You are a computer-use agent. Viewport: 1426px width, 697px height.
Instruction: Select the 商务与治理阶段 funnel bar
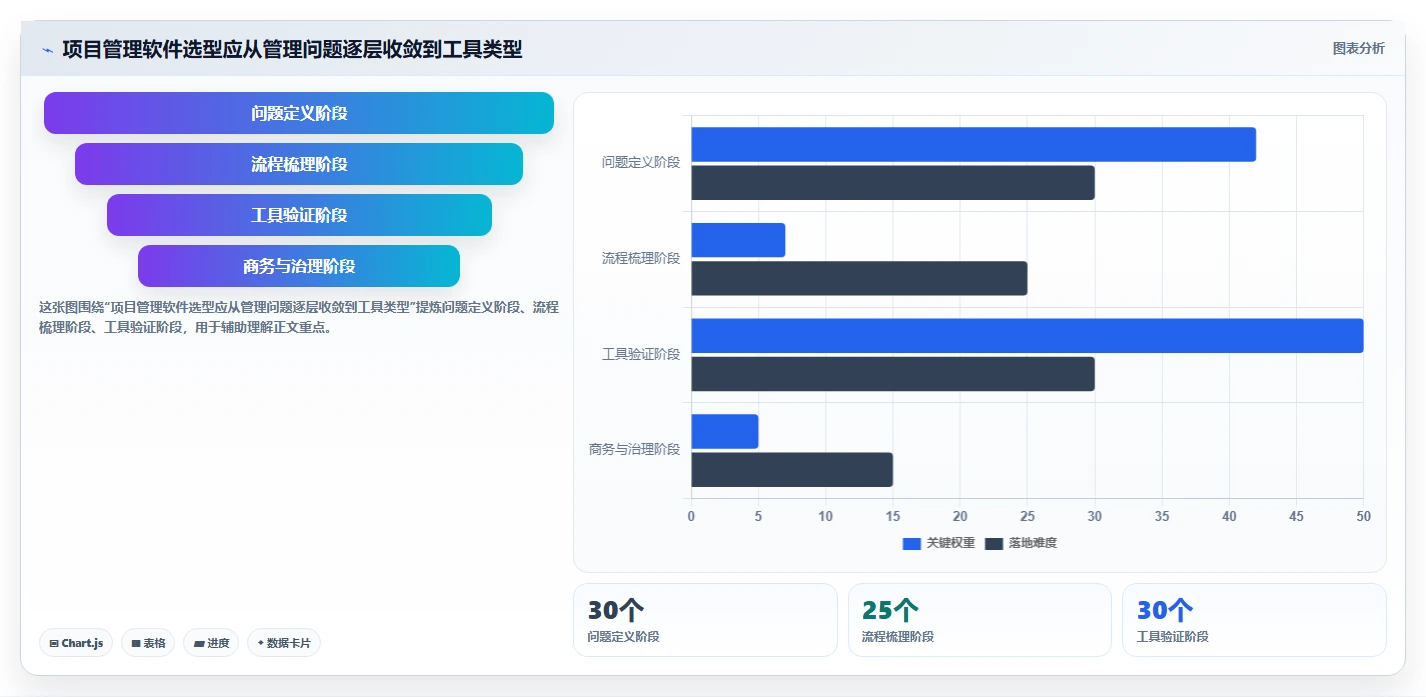(x=299, y=266)
